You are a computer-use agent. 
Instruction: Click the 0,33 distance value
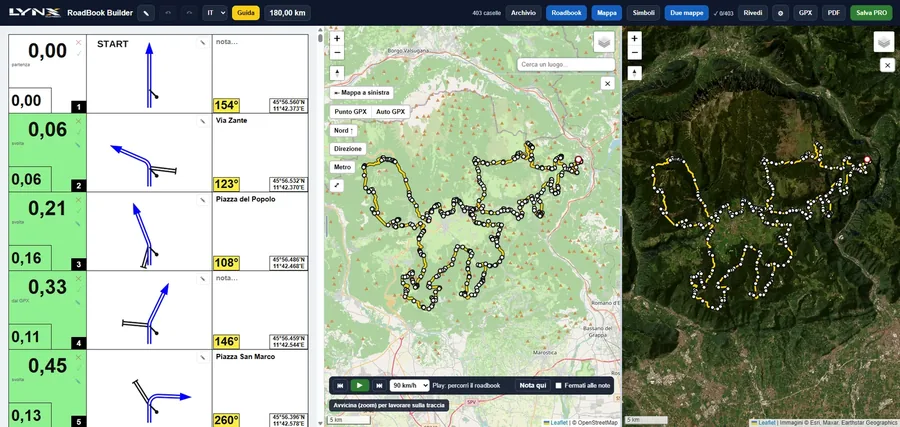click(x=48, y=286)
